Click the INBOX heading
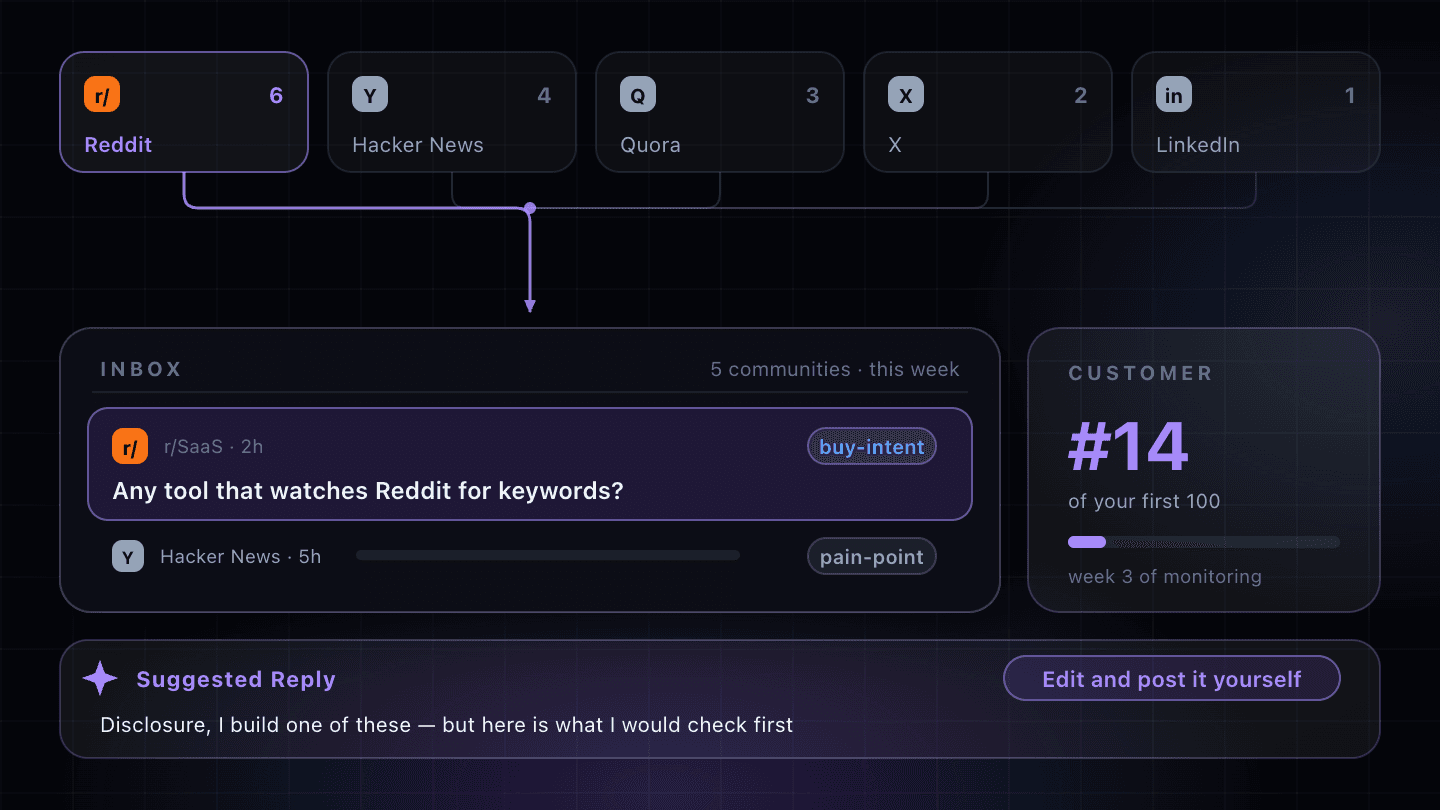This screenshot has height=810, width=1440. coord(141,369)
